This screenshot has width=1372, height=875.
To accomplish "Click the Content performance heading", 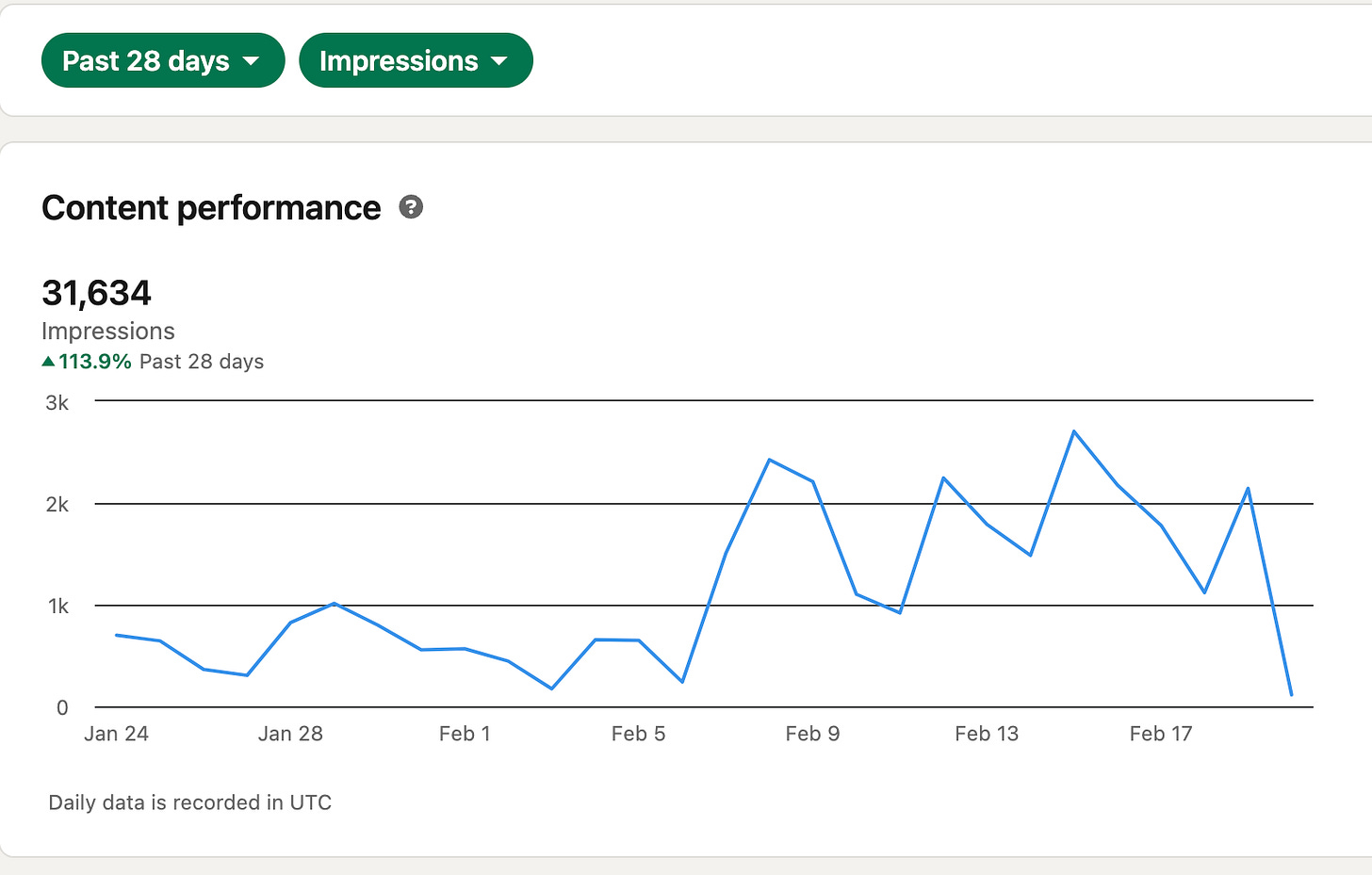I will (x=211, y=208).
